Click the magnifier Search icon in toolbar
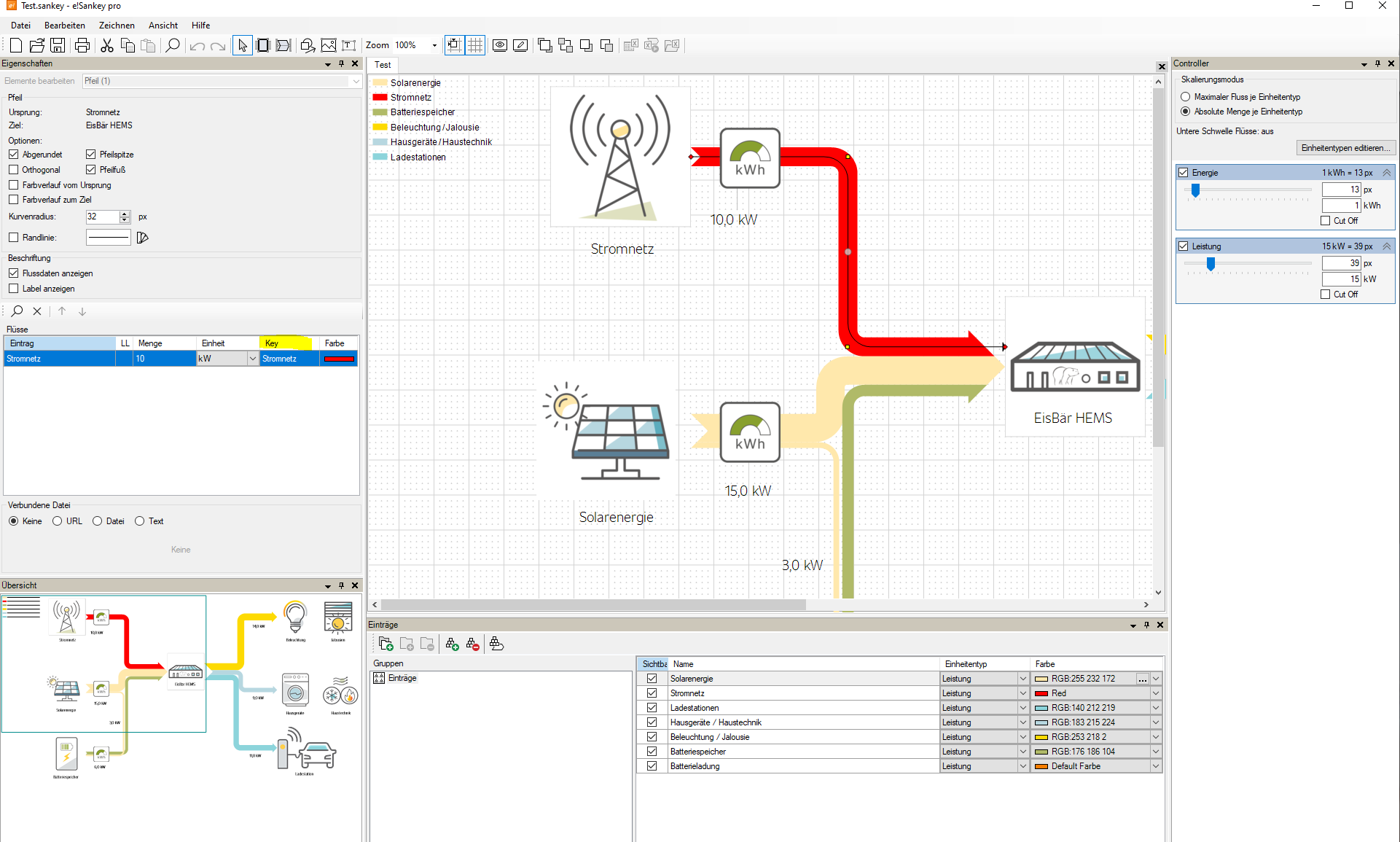The width and height of the screenshot is (1400, 842). (x=173, y=45)
